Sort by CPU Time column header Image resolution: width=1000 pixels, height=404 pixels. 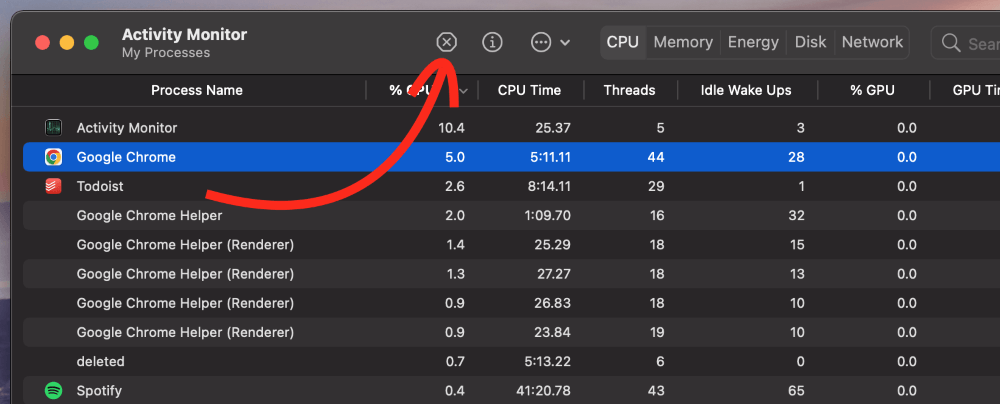(529, 90)
